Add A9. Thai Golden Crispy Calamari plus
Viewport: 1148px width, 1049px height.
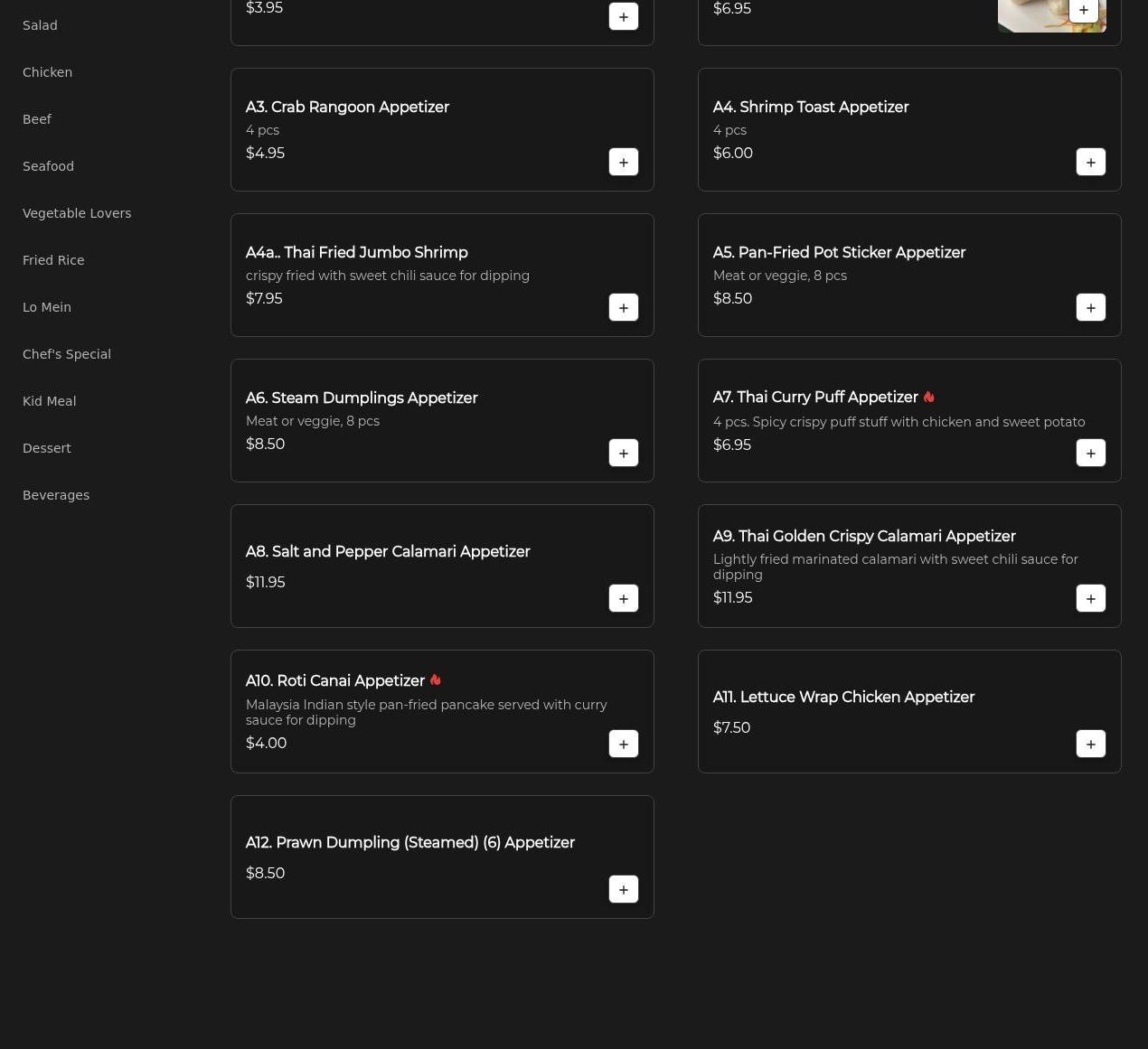pos(1091,598)
